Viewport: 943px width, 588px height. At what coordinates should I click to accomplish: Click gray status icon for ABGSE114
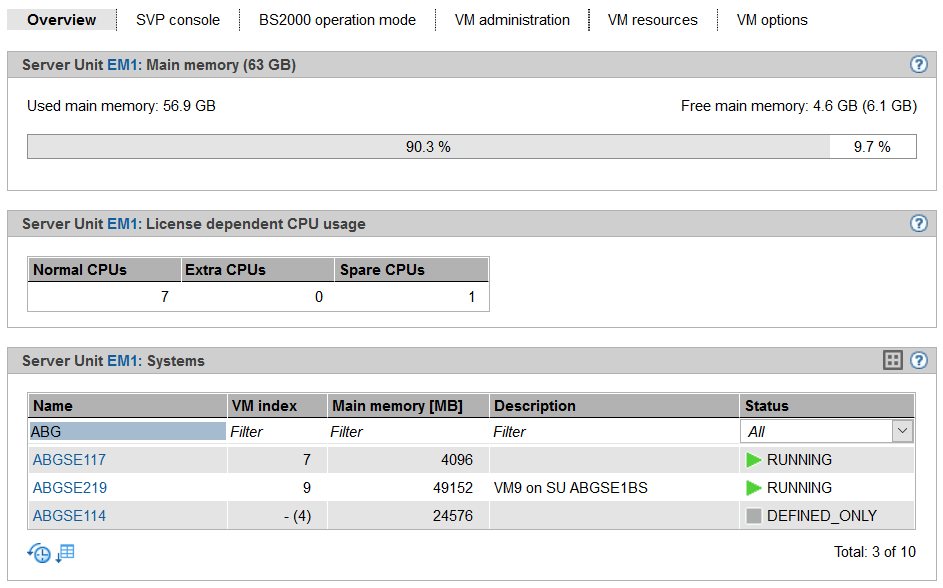point(754,516)
